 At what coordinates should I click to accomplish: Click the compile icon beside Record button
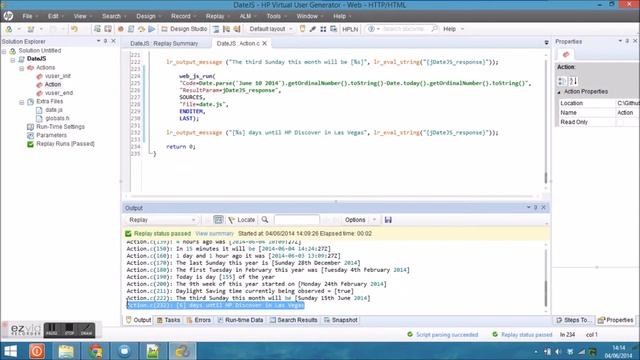click(x=131, y=29)
